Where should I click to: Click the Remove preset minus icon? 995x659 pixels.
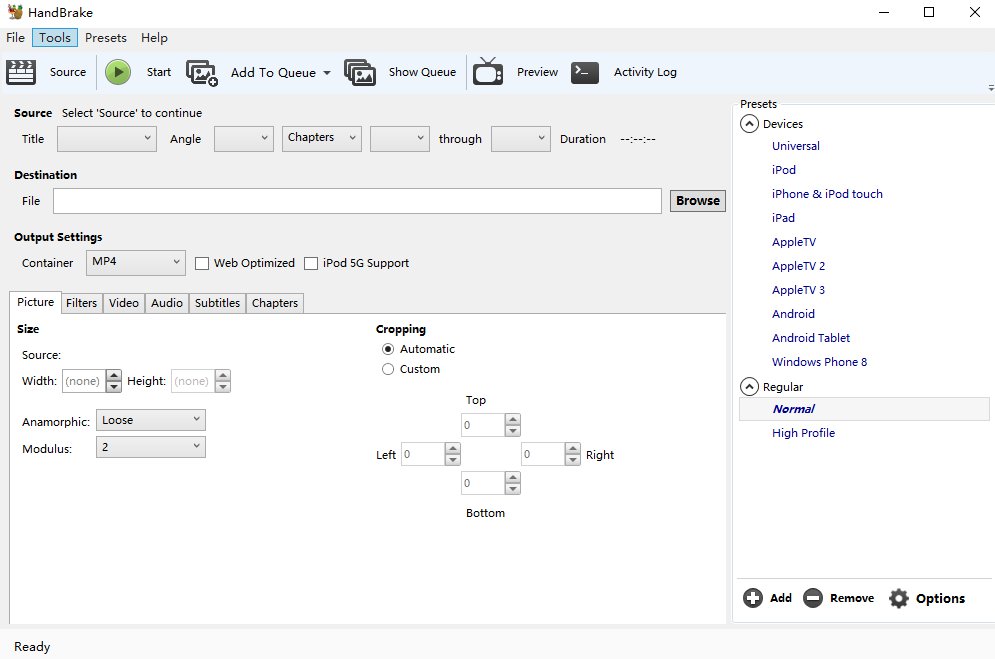(813, 598)
